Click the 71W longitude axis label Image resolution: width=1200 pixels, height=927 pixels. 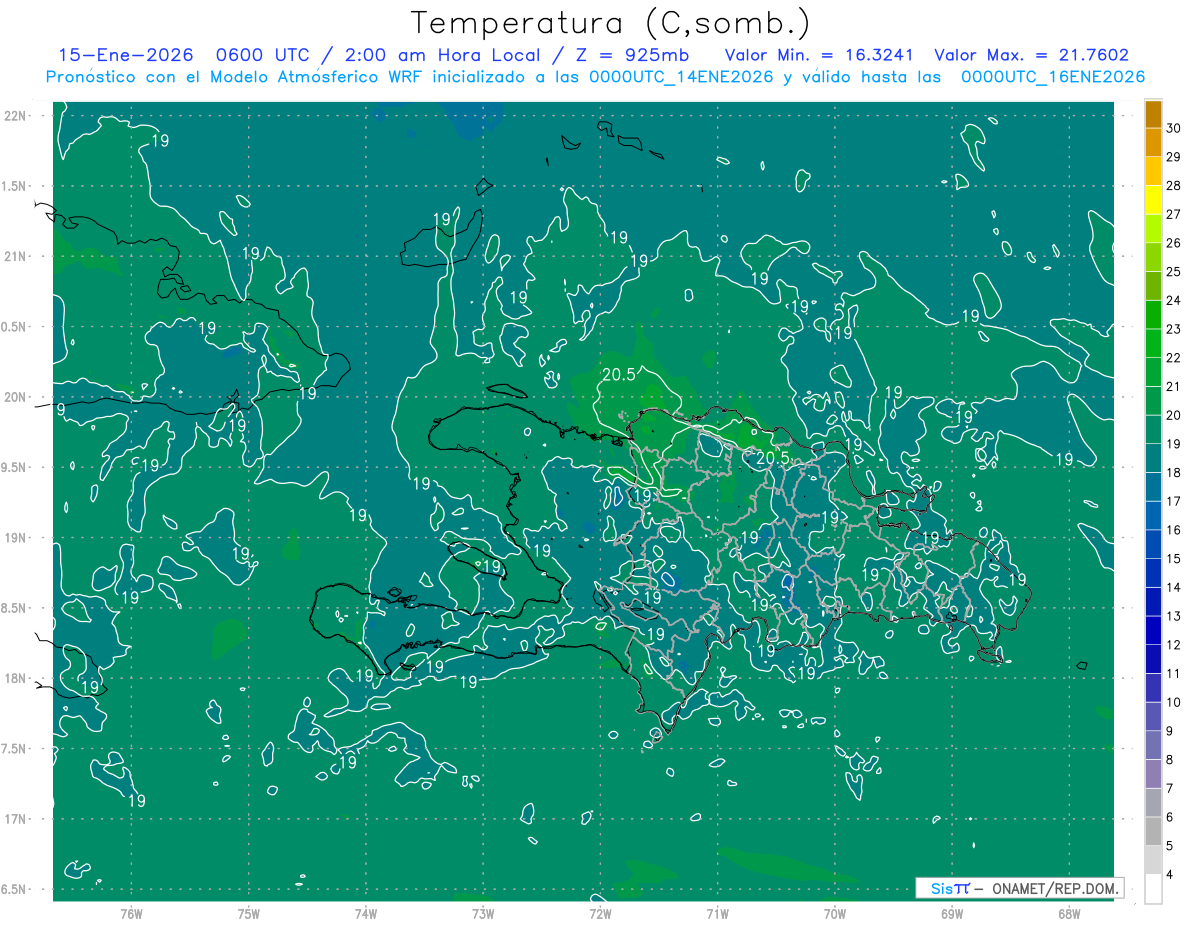point(717,914)
